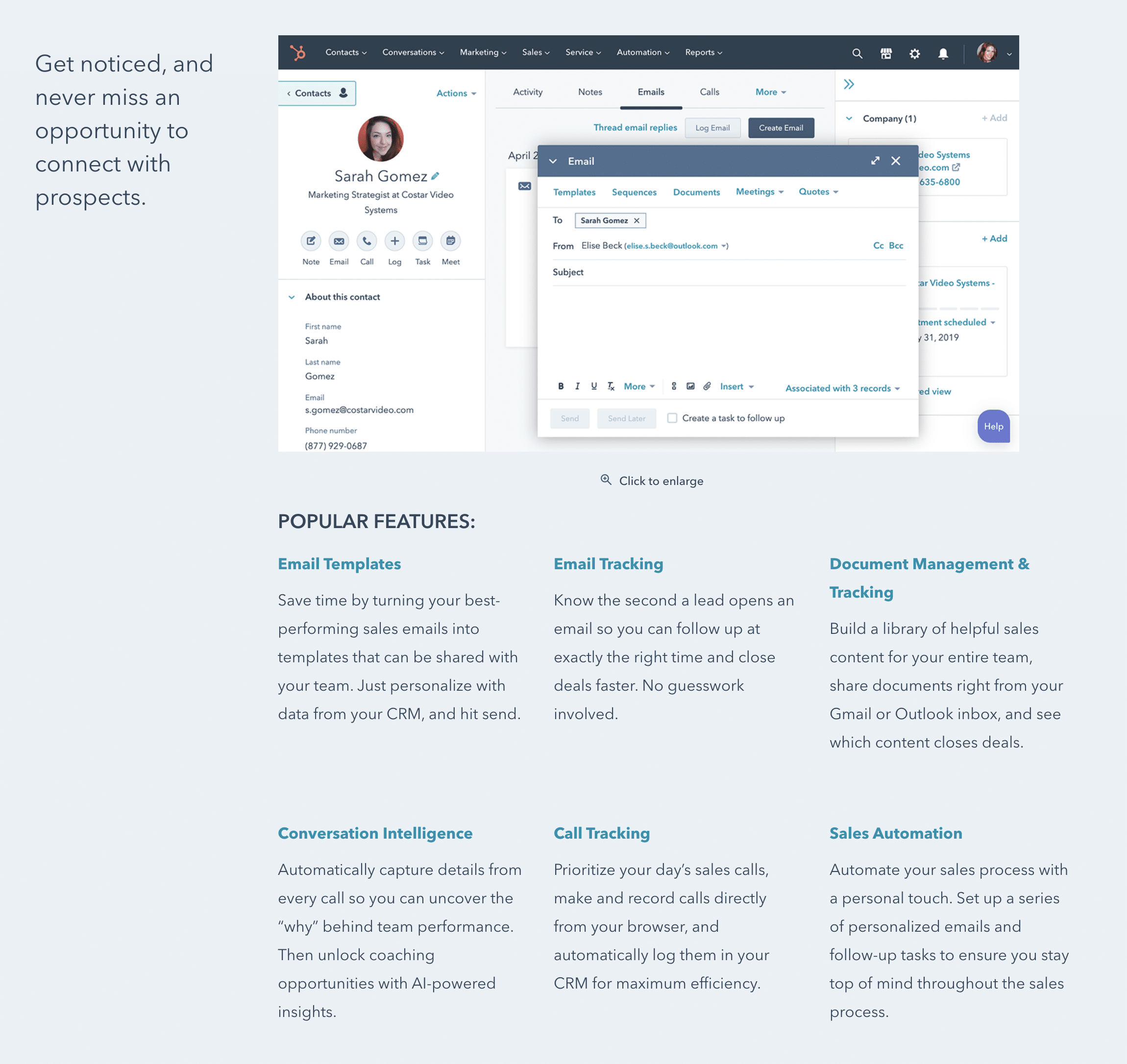Switch to the Sequences tab
The height and width of the screenshot is (1064, 1127).
tap(635, 191)
